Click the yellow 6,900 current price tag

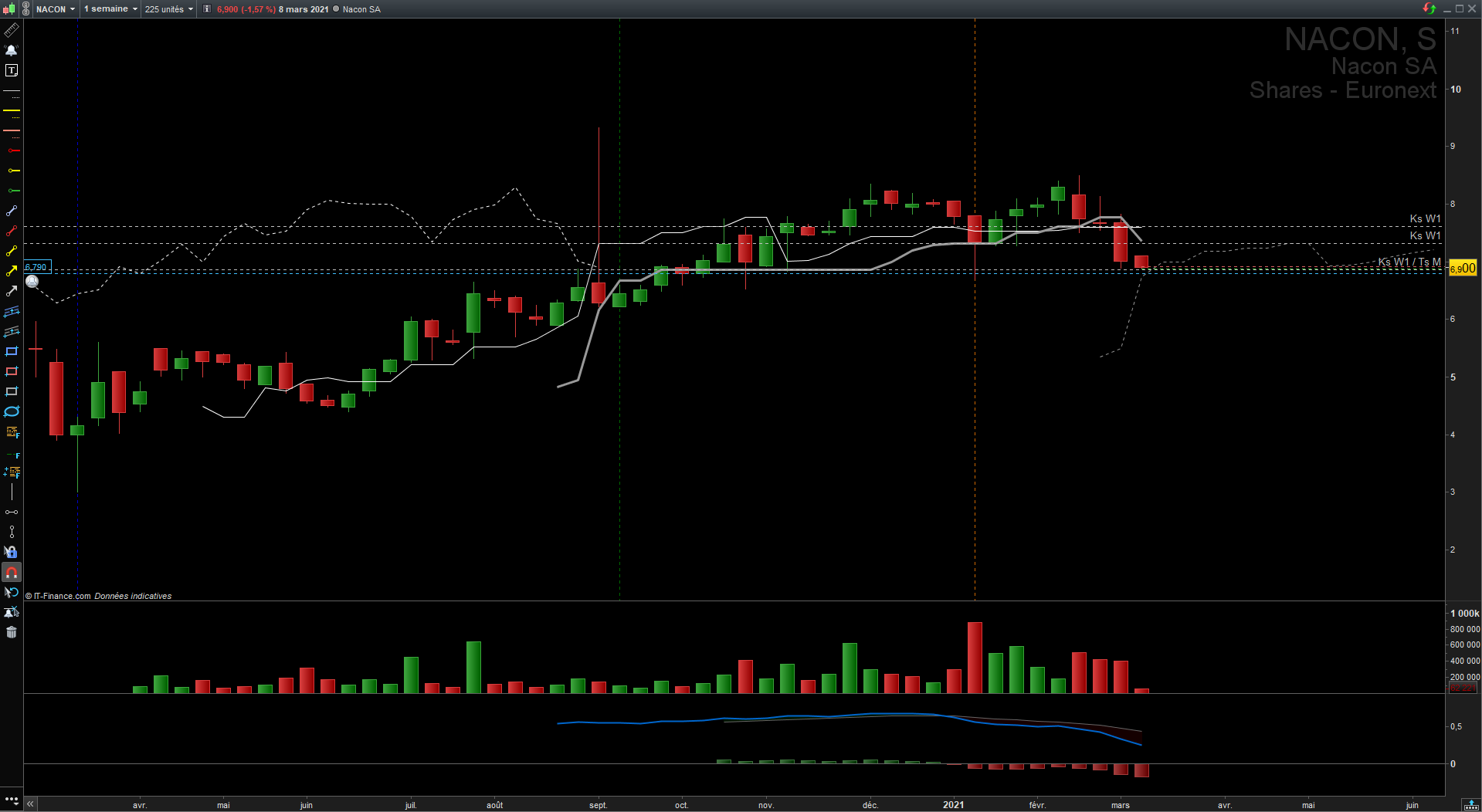[1463, 268]
